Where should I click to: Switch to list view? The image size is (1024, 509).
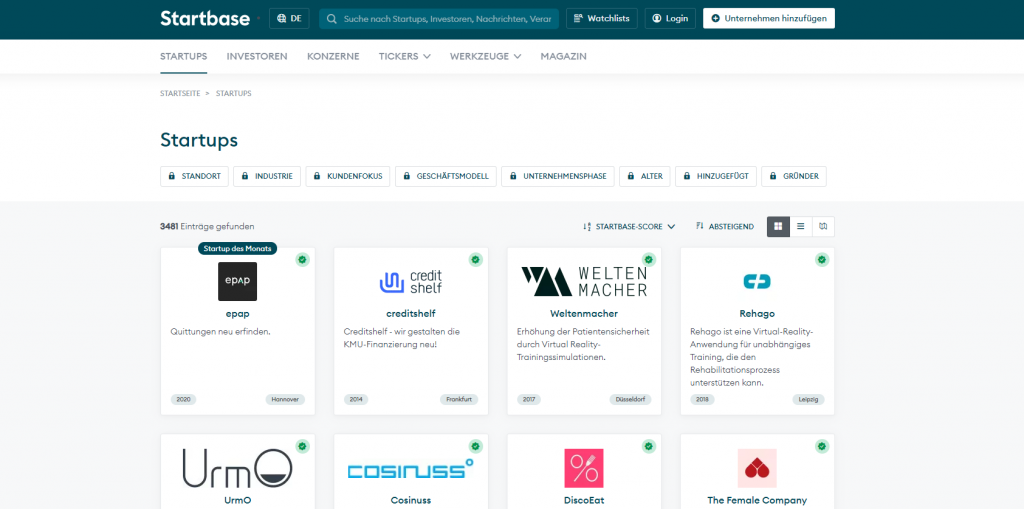point(801,227)
